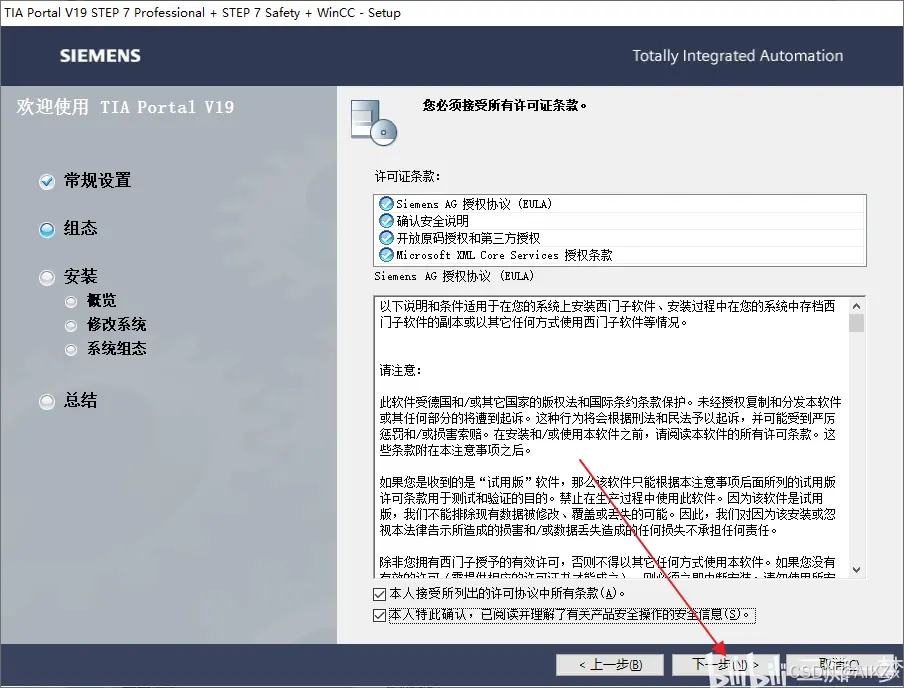
Task: Click the 欢迎使用 TIA Portal V19 title
Action: point(125,107)
